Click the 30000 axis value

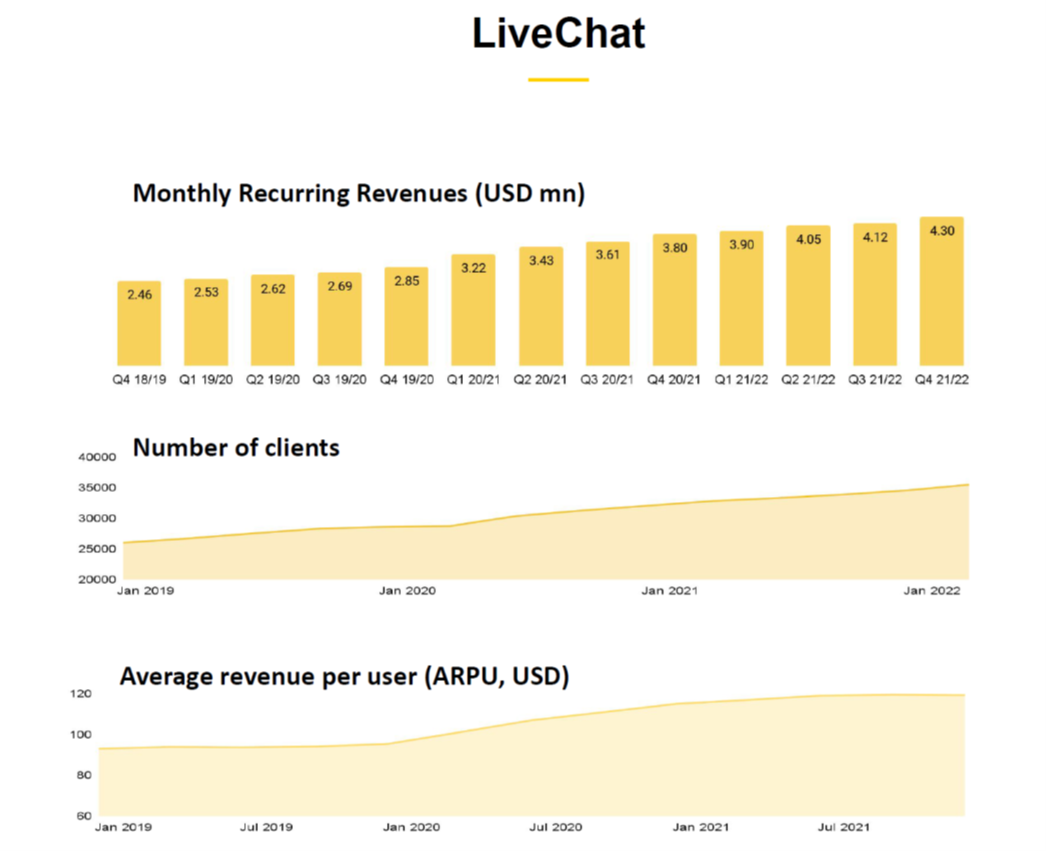coord(97,519)
